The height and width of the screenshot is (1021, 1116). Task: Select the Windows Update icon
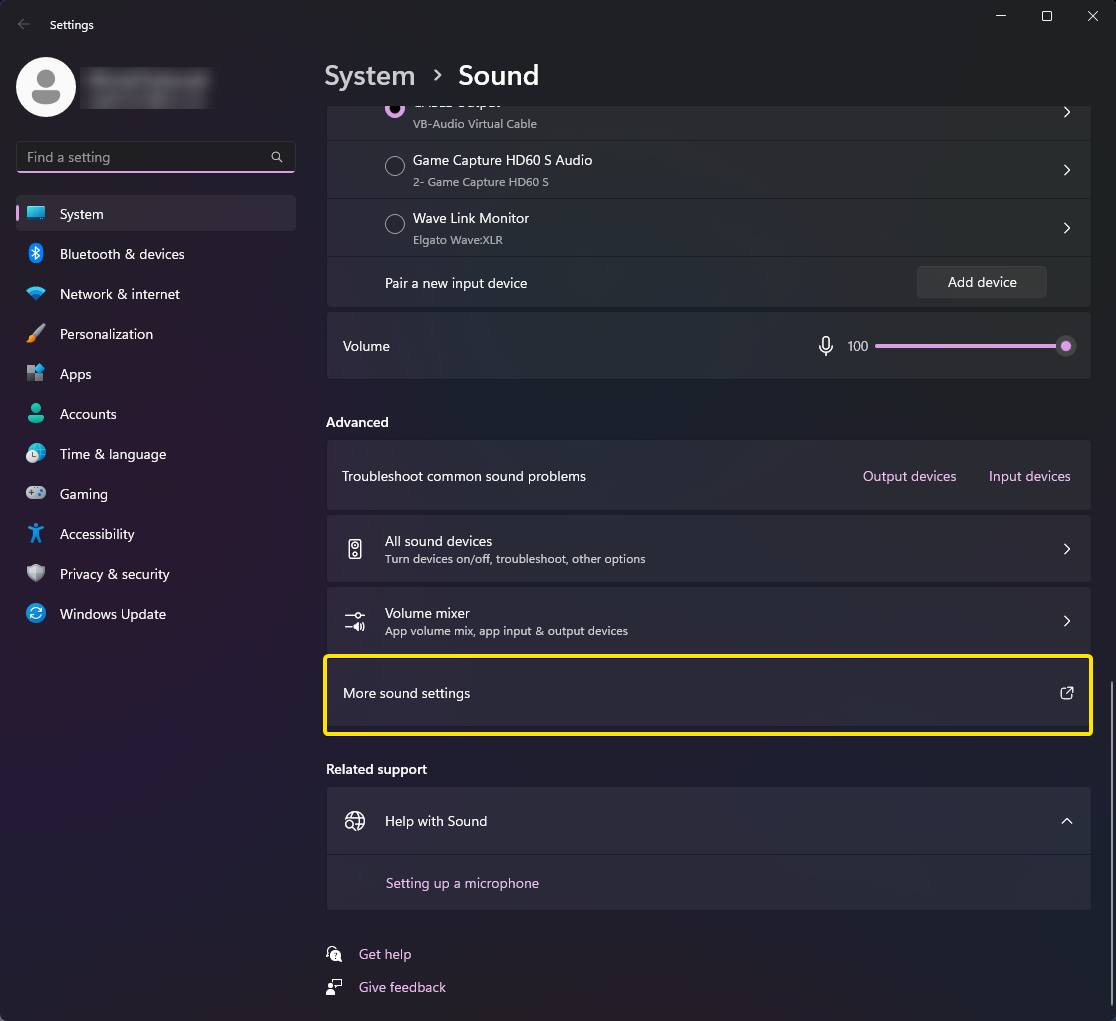click(x=36, y=614)
